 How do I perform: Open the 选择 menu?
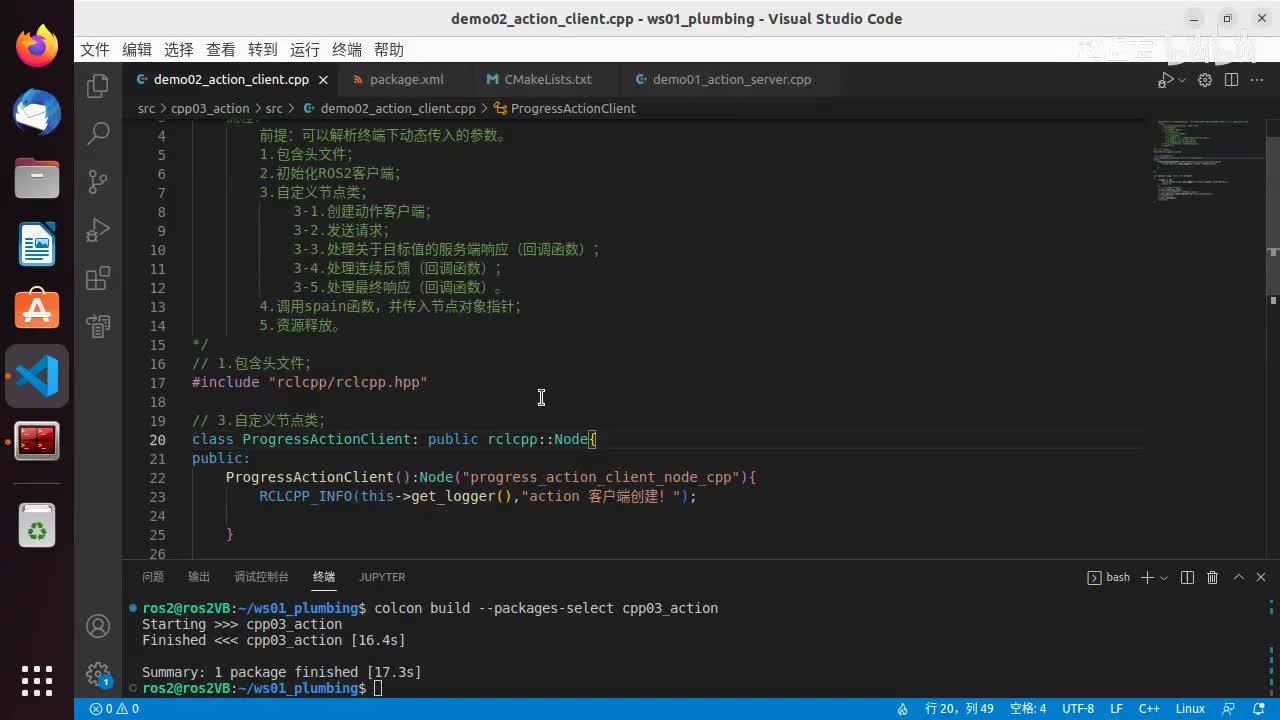click(x=179, y=50)
